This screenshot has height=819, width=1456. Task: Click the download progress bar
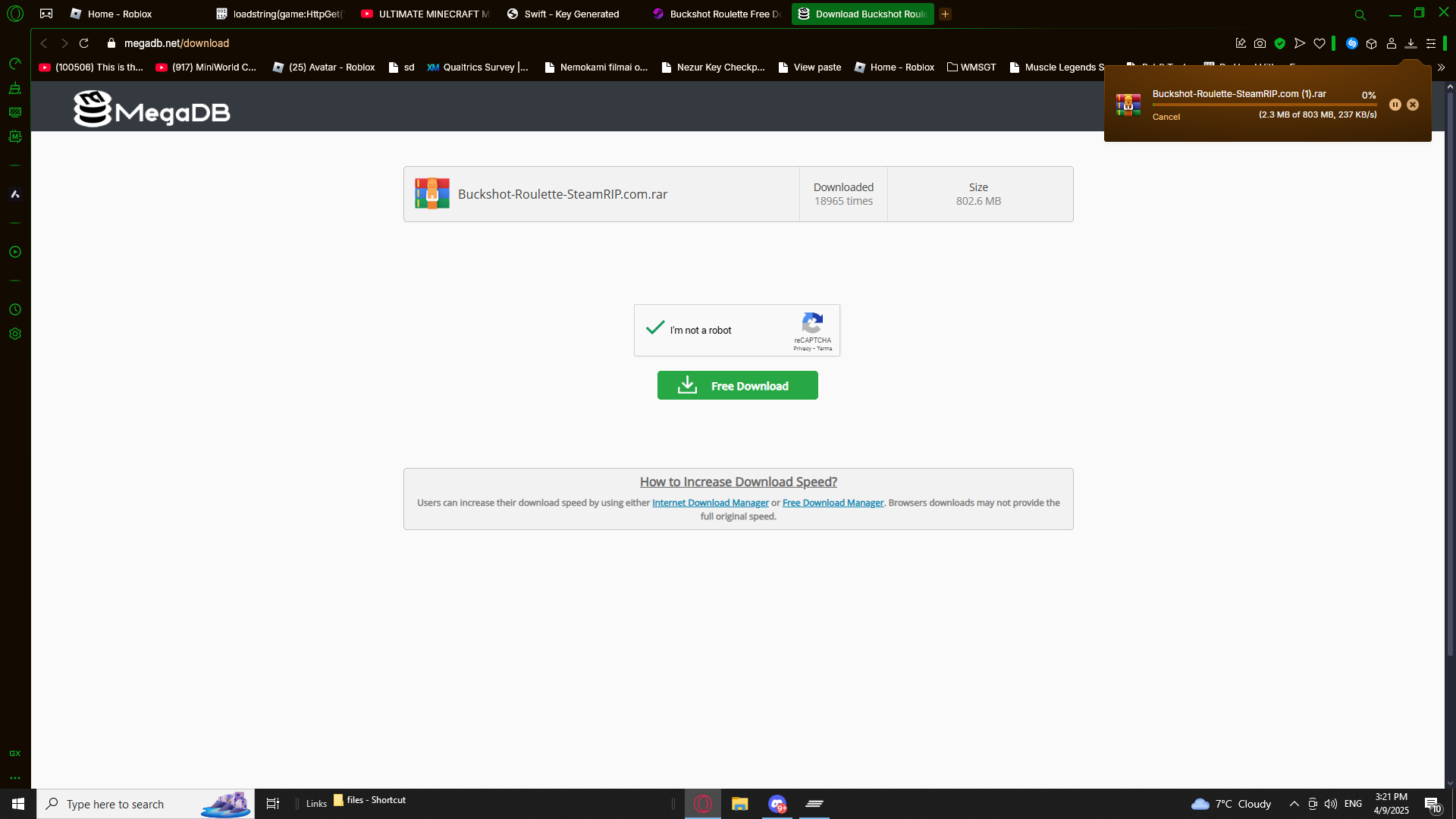click(x=1264, y=105)
